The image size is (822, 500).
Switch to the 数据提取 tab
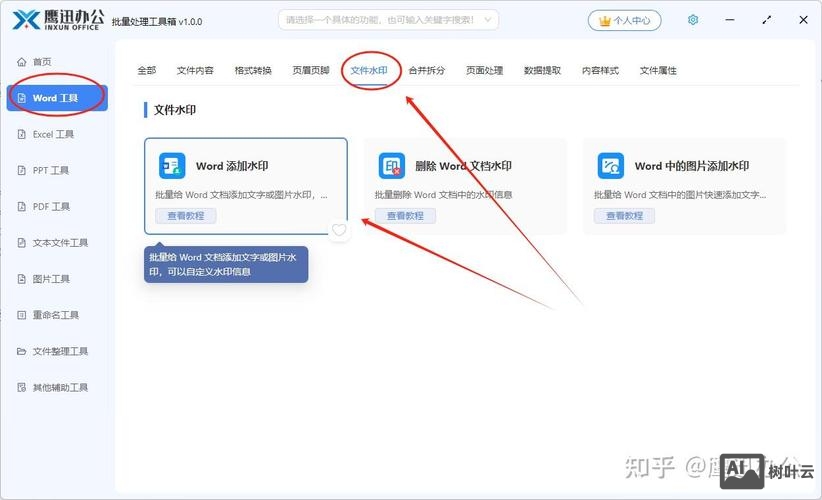(x=543, y=70)
